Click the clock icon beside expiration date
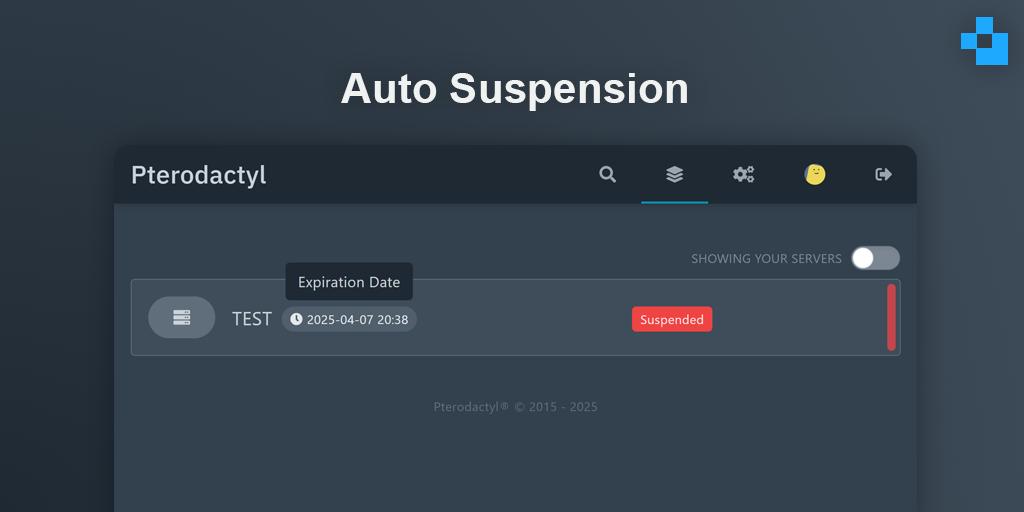The height and width of the screenshot is (512, 1024). pos(296,319)
